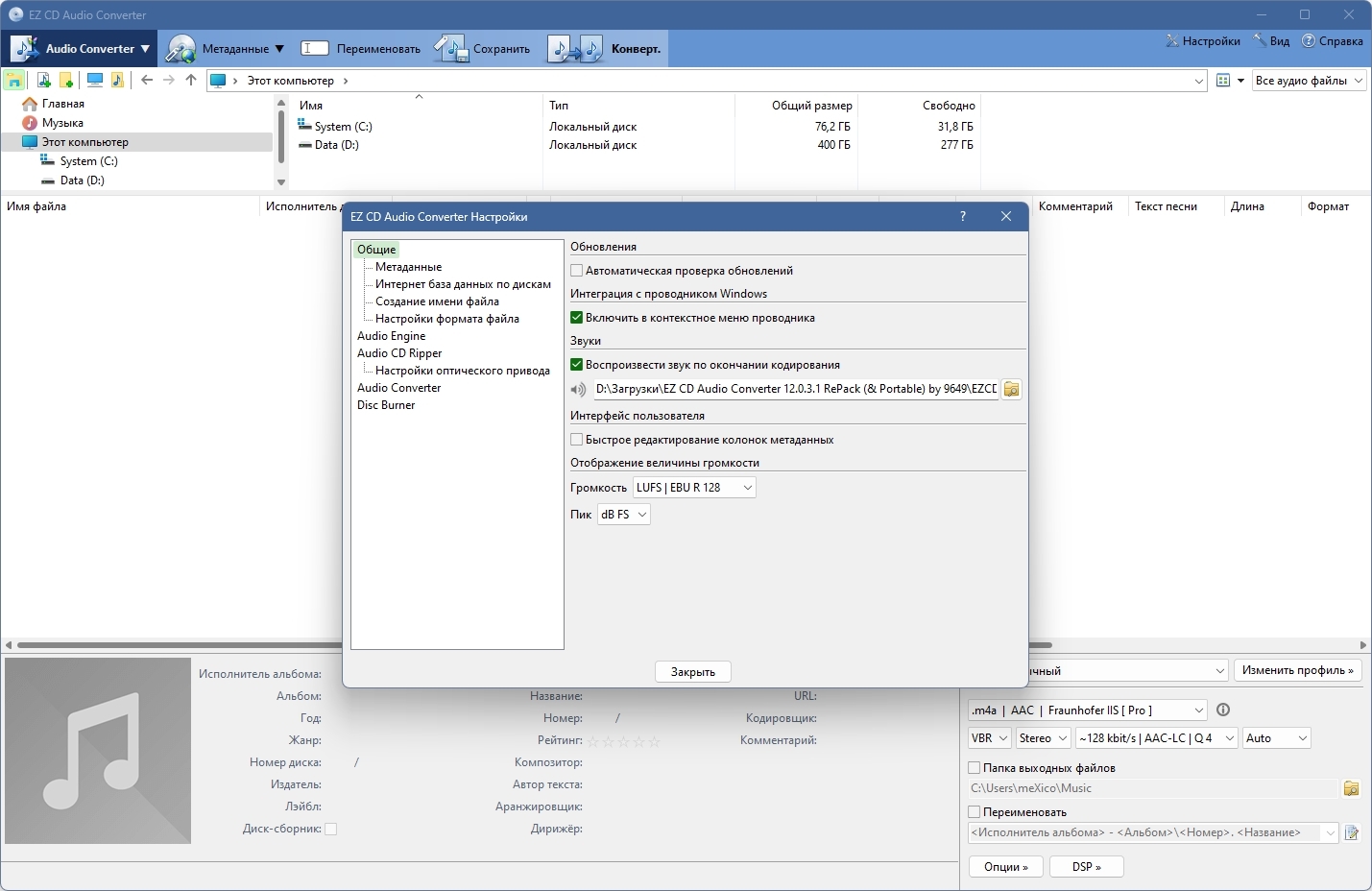Click the Закрыть button
The height and width of the screenshot is (891, 1372).
tap(693, 672)
